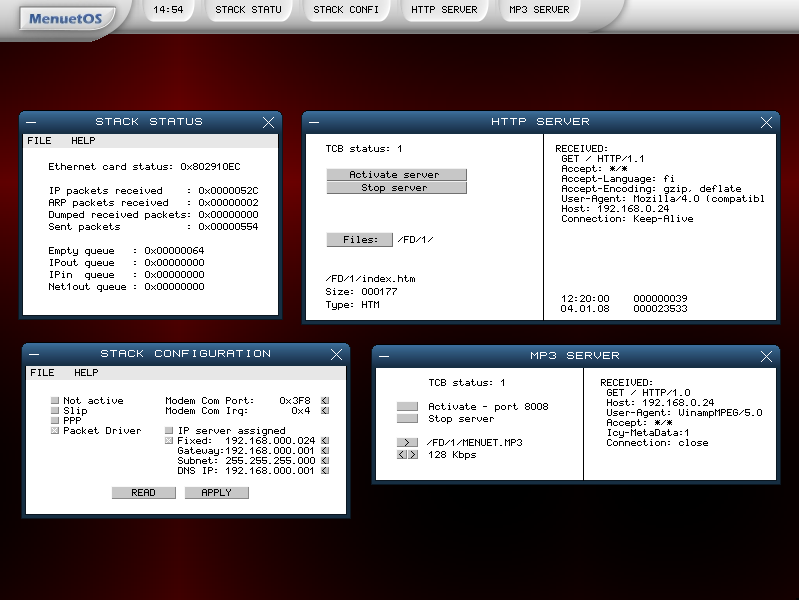Image resolution: width=799 pixels, height=600 pixels.
Task: Click the APPLY button
Action: pyautogui.click(x=217, y=492)
